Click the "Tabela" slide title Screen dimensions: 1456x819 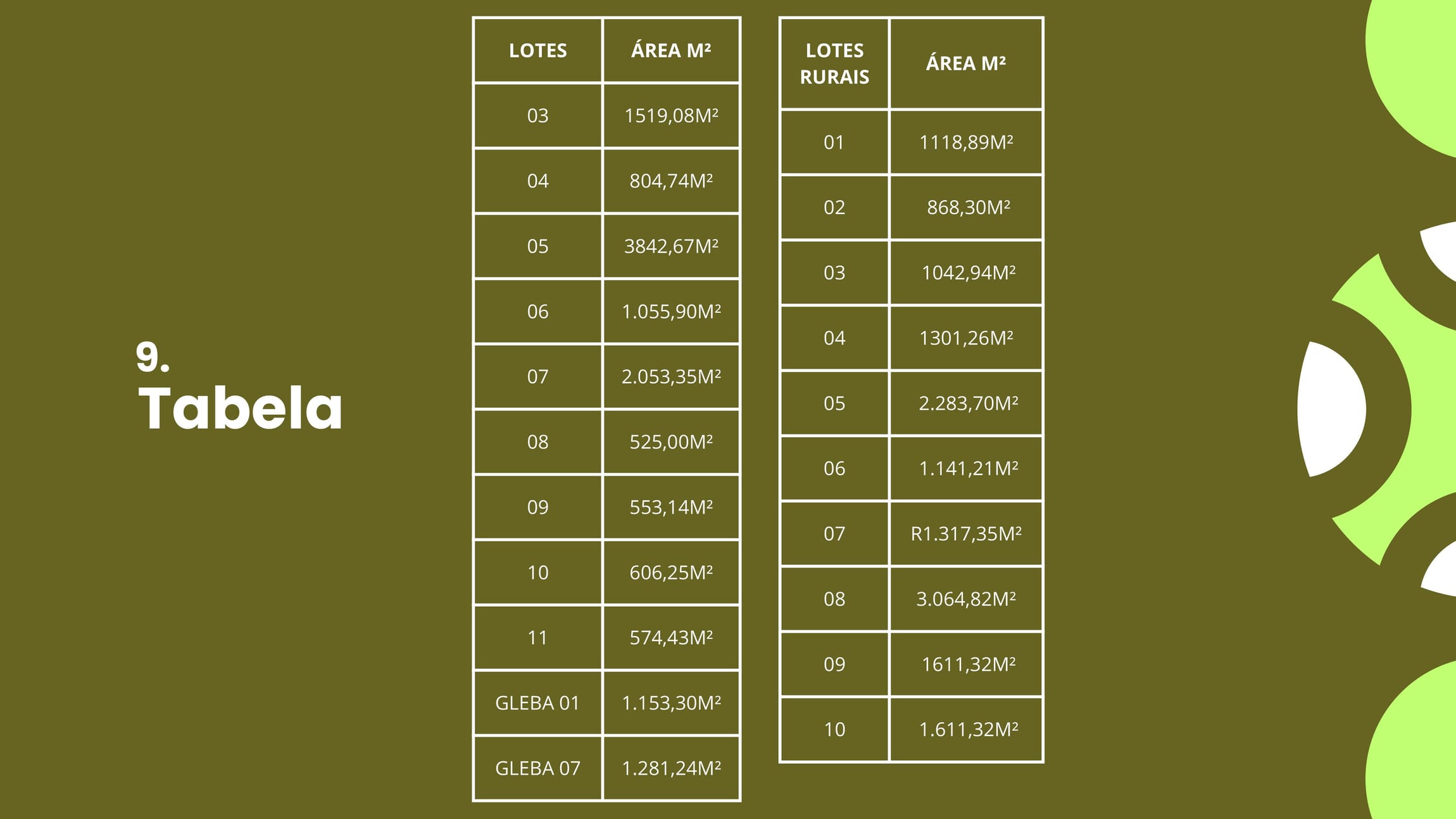(240, 409)
